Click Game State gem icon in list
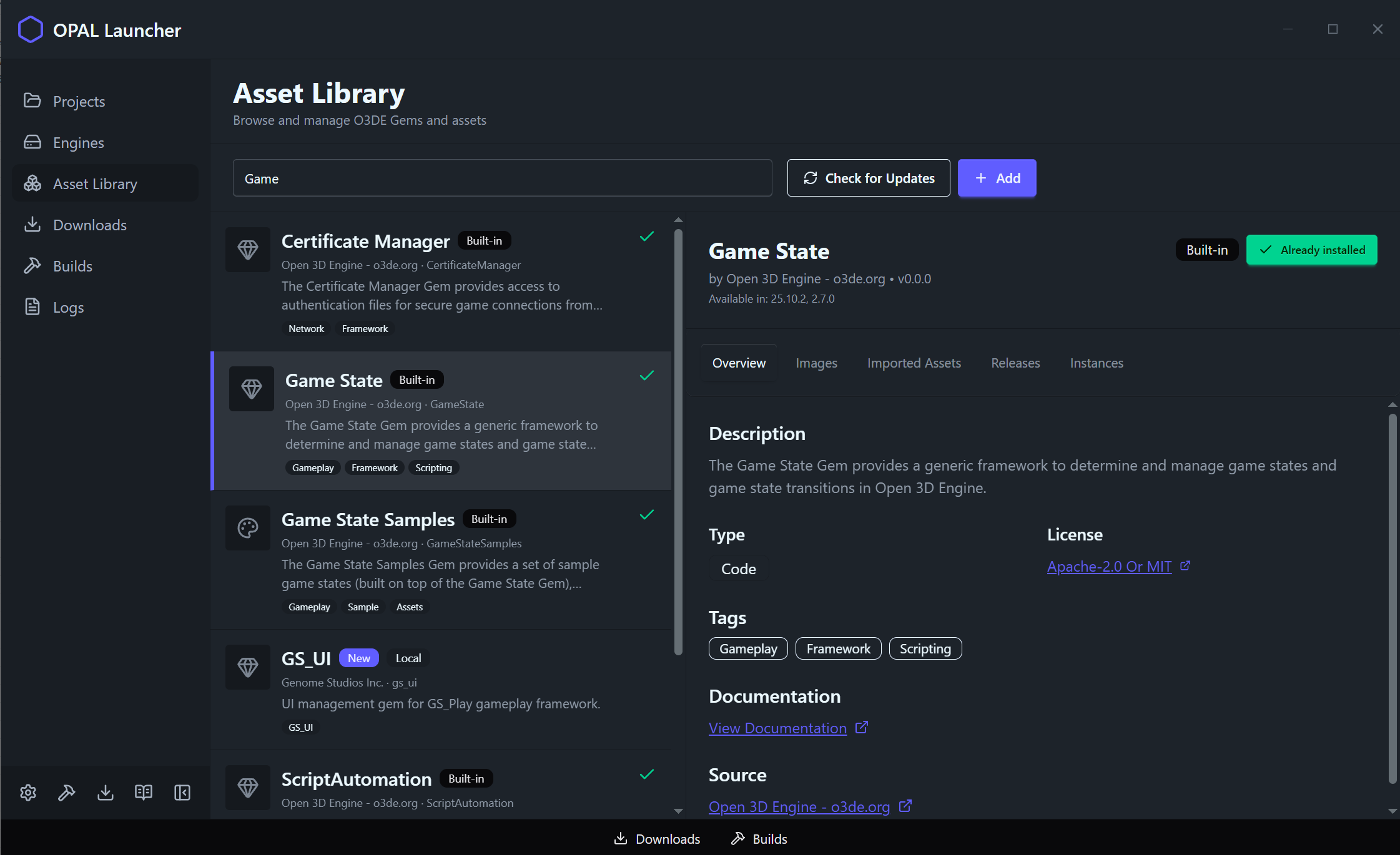The width and height of the screenshot is (1400, 855). 252,389
